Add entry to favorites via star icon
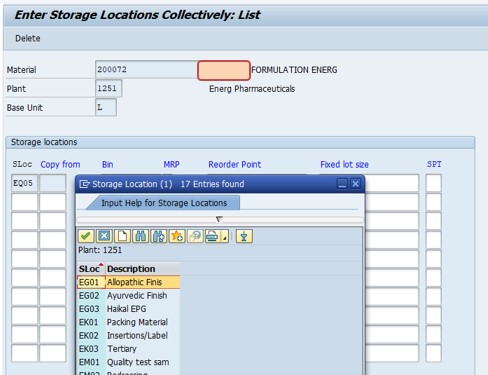Screen dimensions: 488x375 177,236
